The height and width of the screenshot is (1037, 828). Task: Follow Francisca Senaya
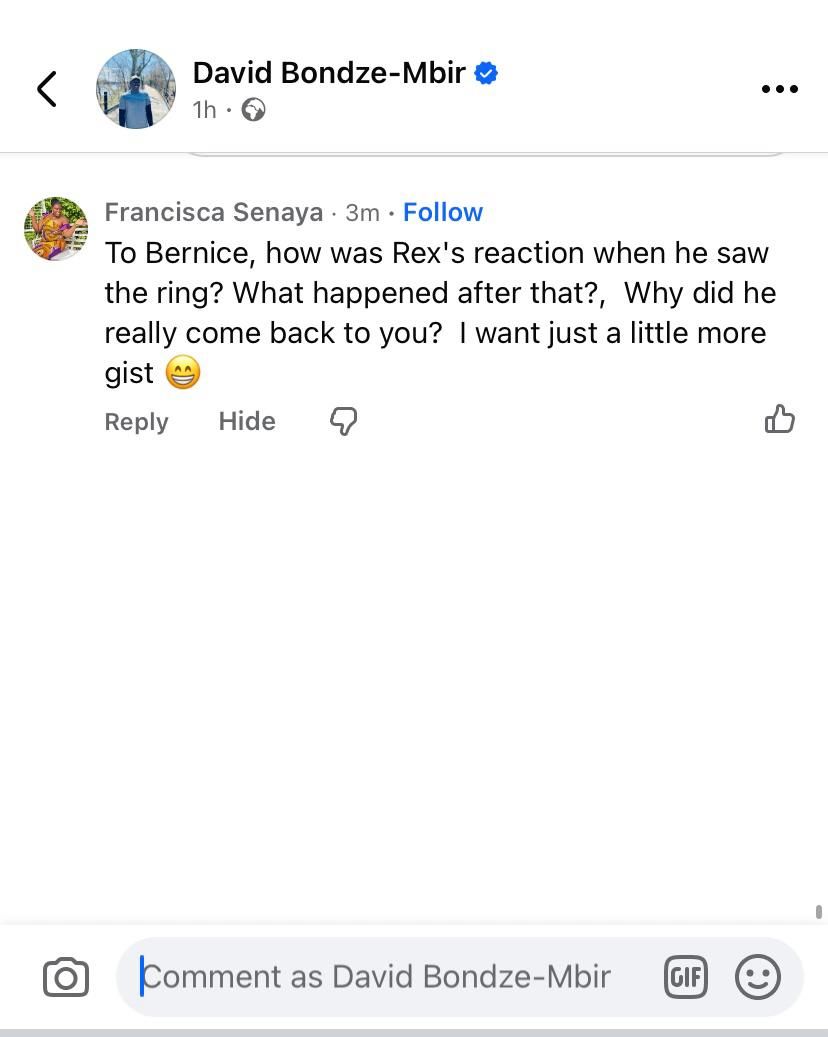[443, 212]
